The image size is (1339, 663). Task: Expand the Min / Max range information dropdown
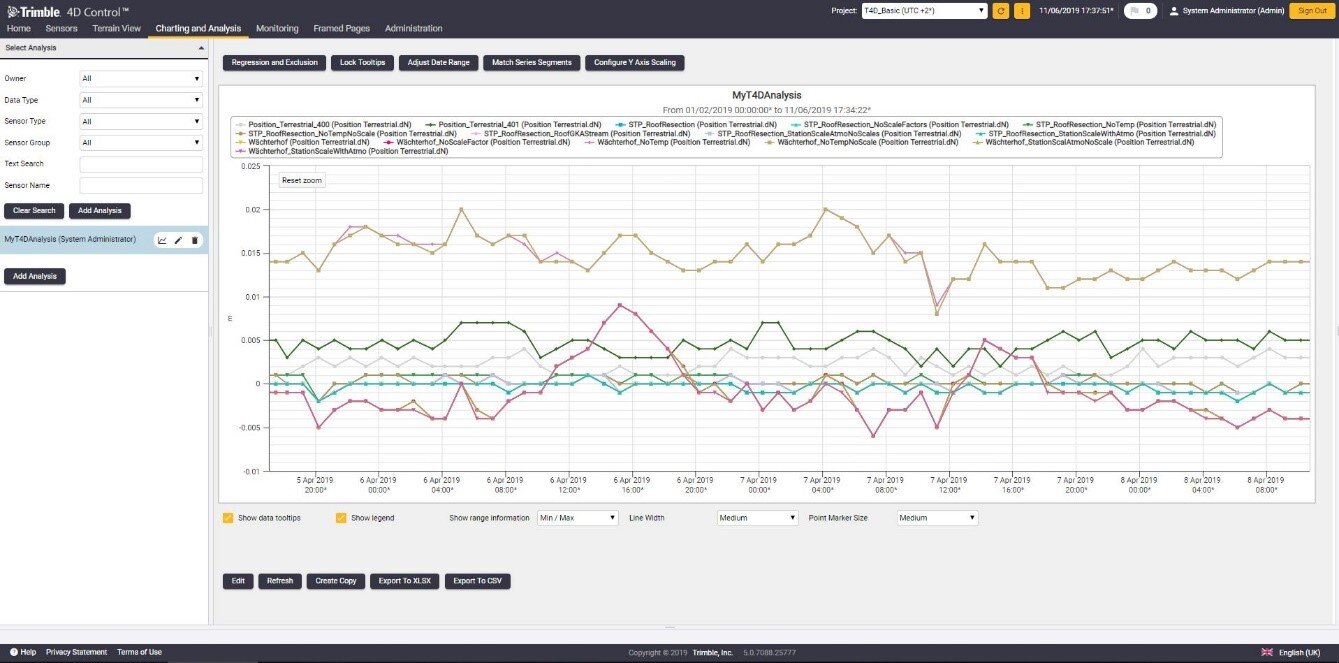coord(578,518)
